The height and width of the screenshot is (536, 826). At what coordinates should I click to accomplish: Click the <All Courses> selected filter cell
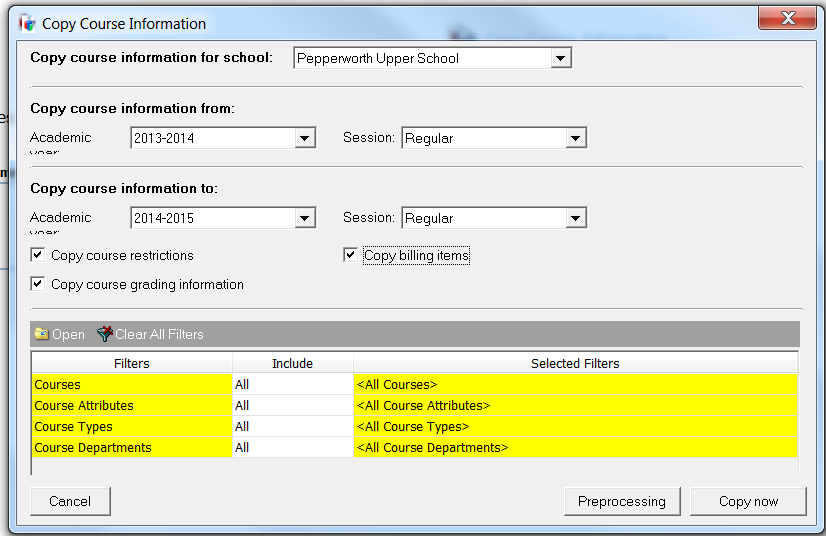(575, 384)
